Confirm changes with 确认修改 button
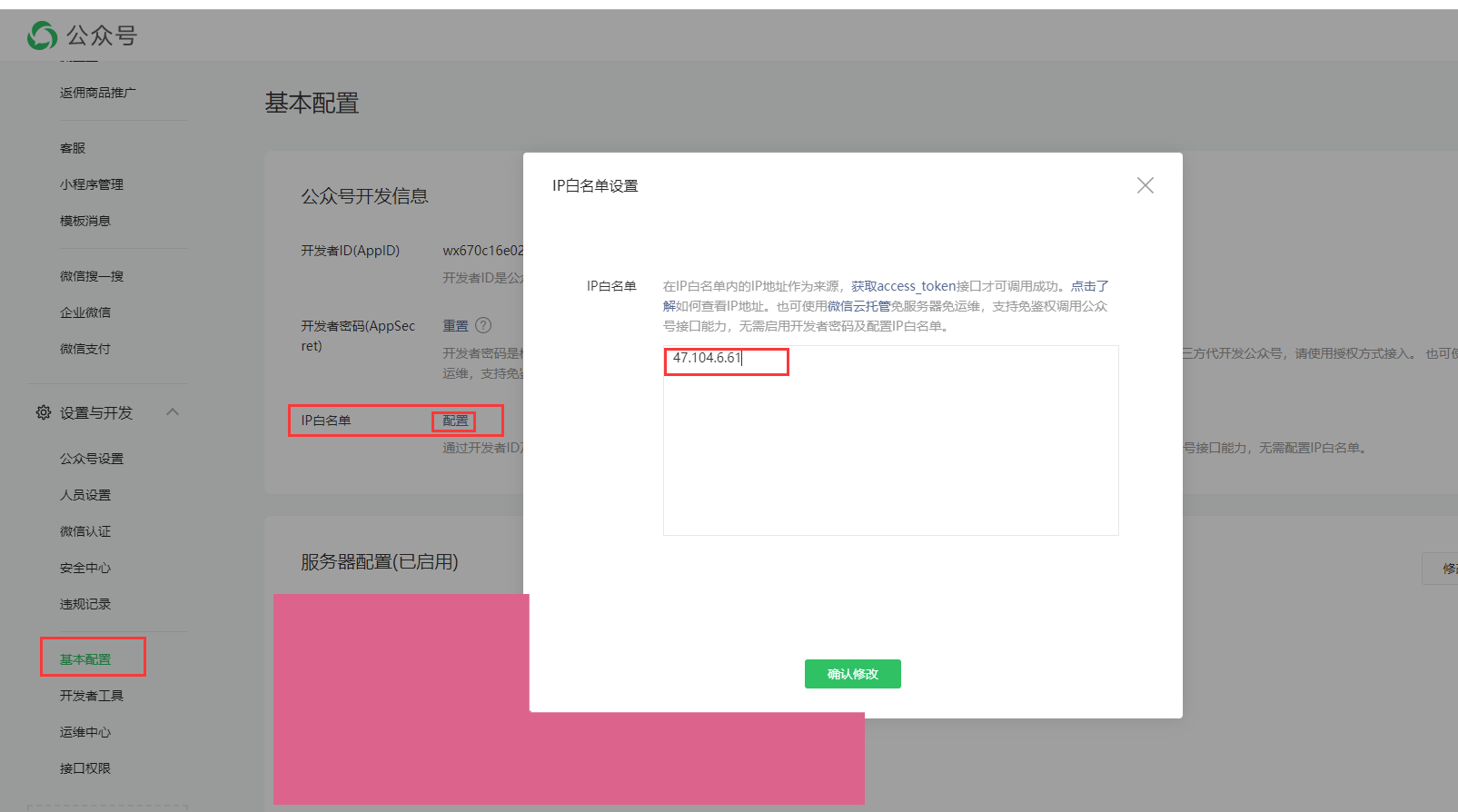 pyautogui.click(x=853, y=674)
